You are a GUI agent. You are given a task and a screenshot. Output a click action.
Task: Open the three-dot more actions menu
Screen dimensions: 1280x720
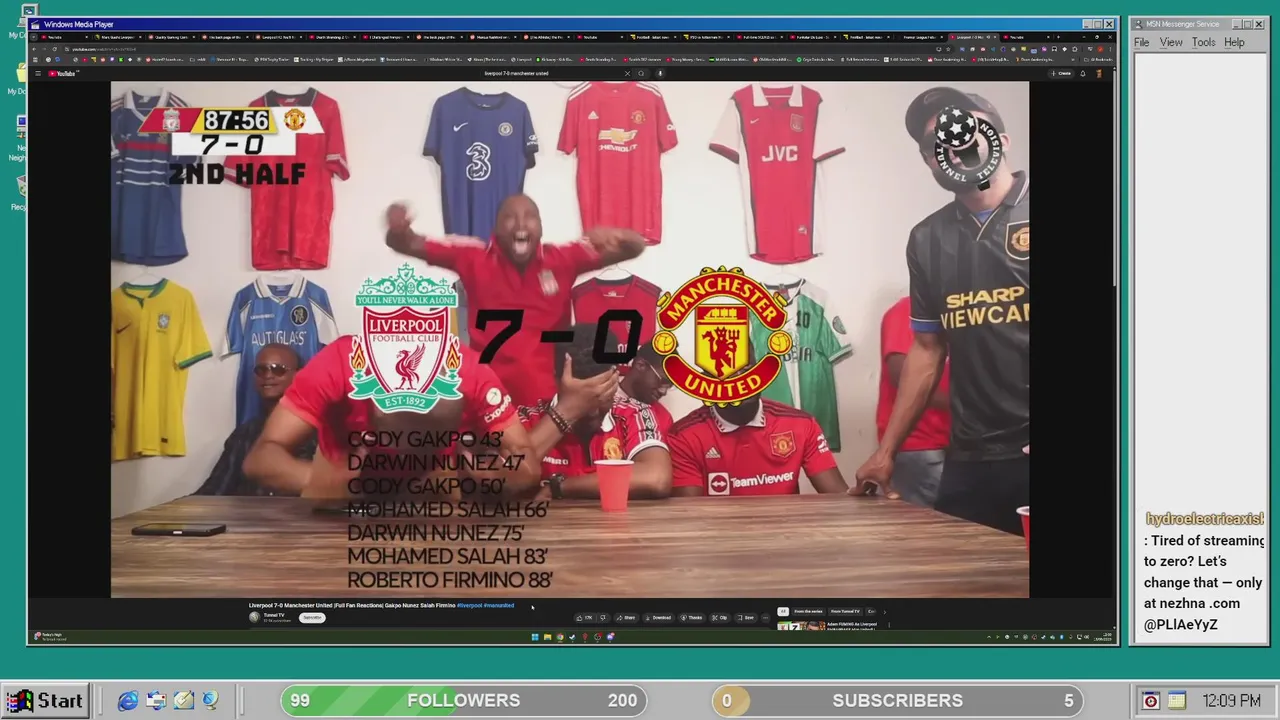(765, 618)
